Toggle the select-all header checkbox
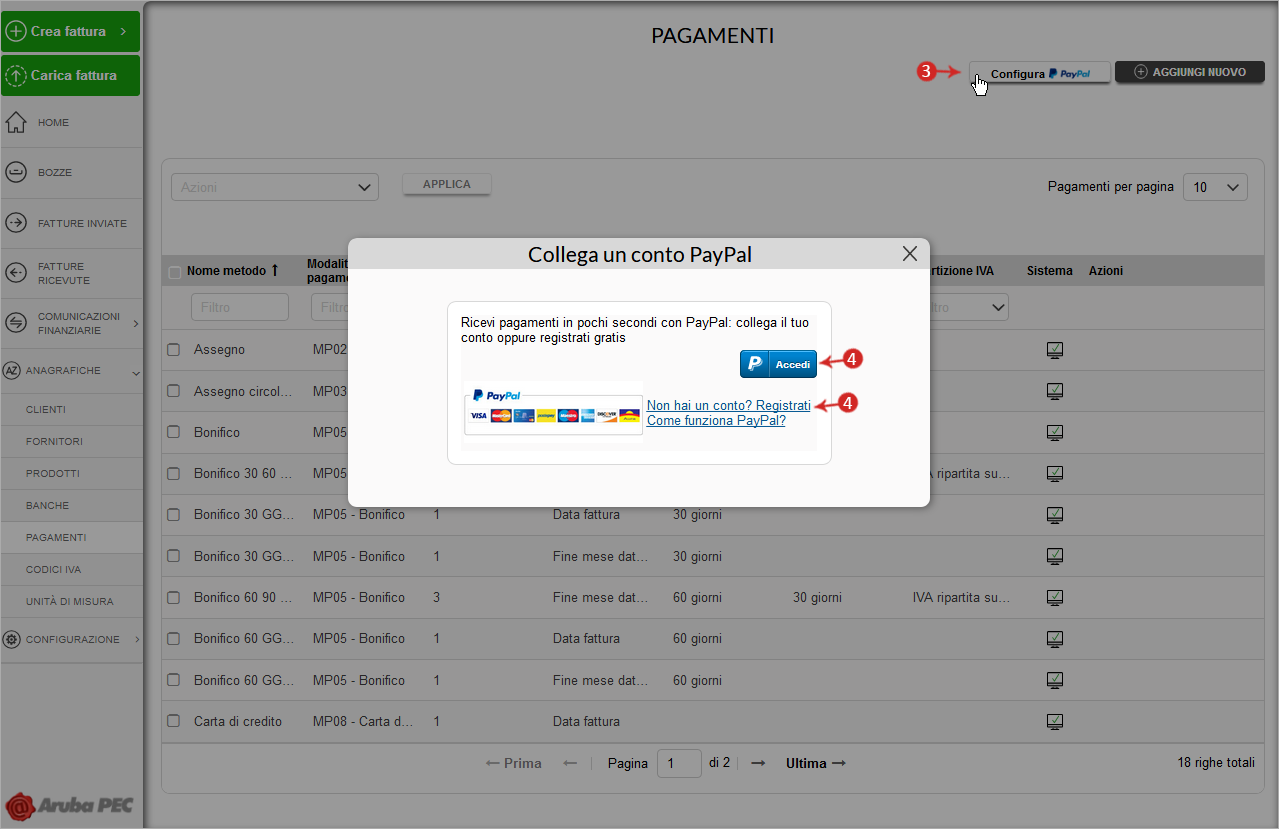 pos(175,272)
